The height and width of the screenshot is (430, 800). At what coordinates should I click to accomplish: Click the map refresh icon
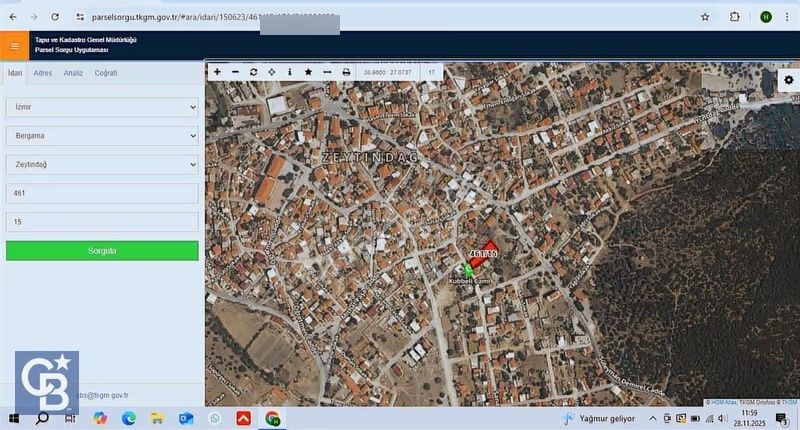[x=254, y=72]
